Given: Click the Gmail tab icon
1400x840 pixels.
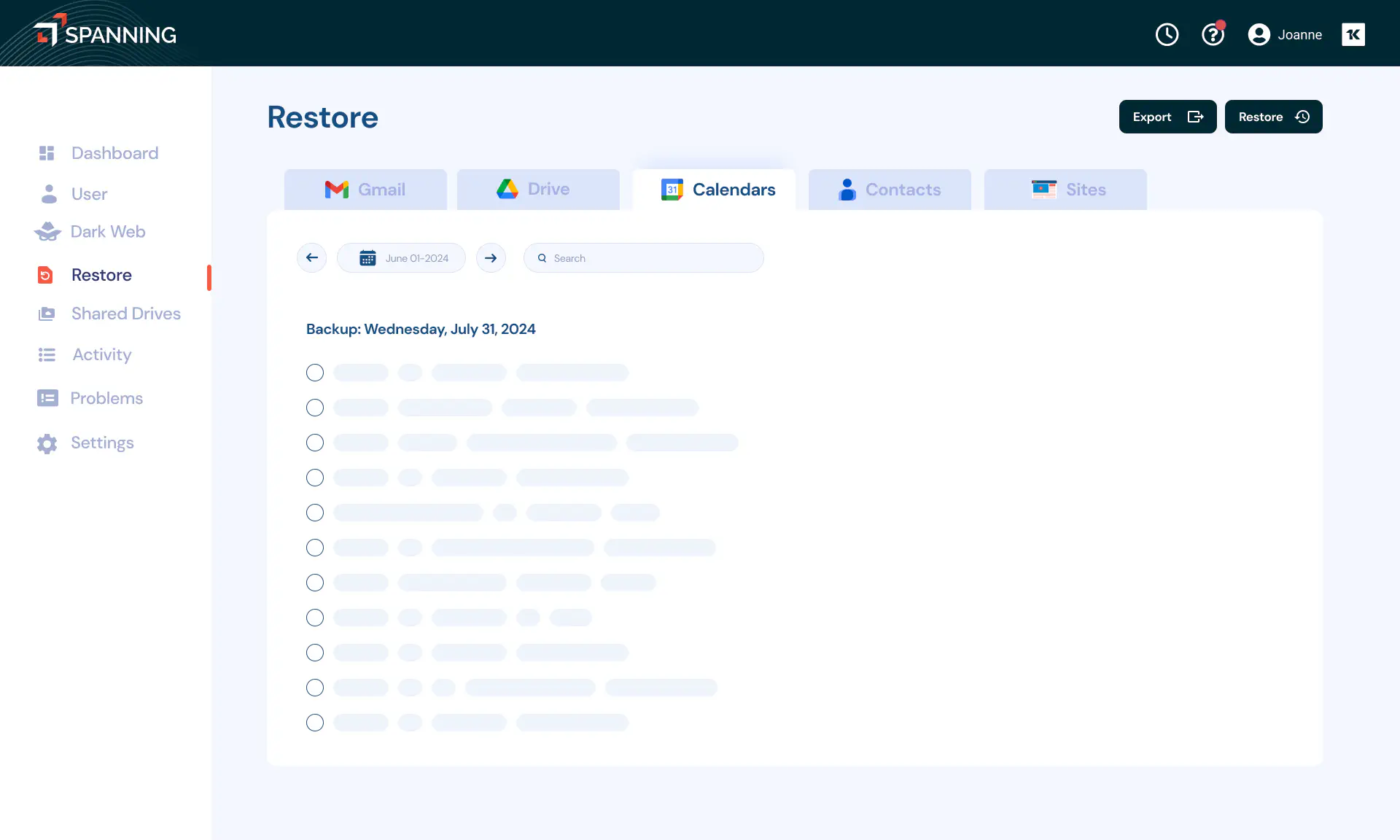Looking at the screenshot, I should tap(338, 189).
